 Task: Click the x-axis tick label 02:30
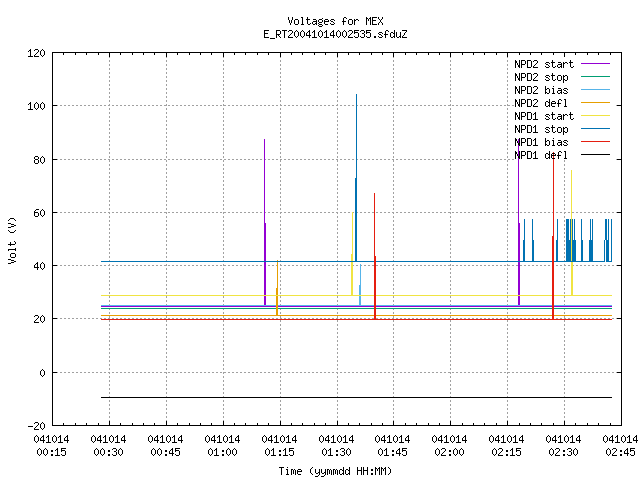click(563, 452)
